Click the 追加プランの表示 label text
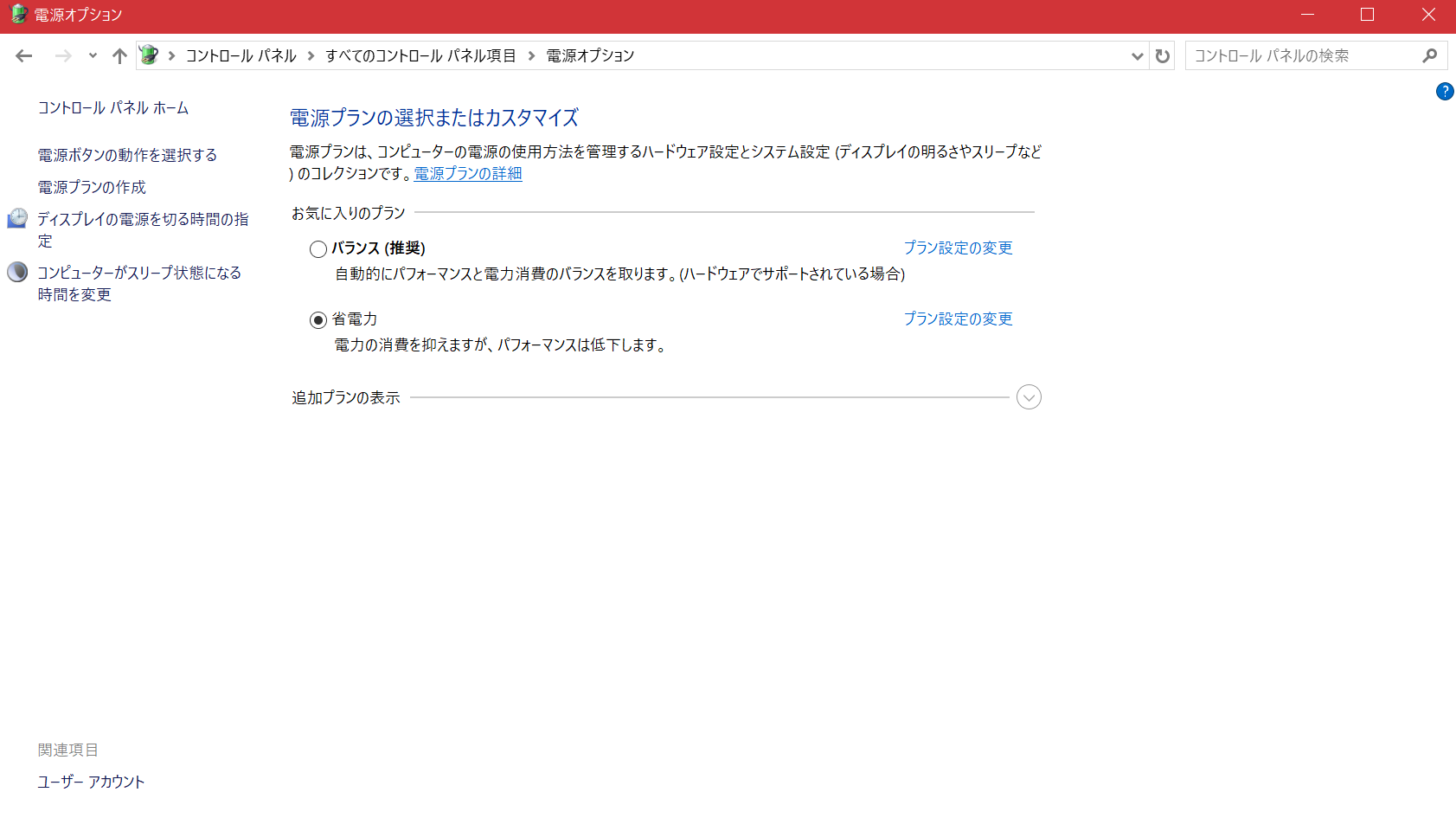This screenshot has height=818, width=1456. coord(346,398)
